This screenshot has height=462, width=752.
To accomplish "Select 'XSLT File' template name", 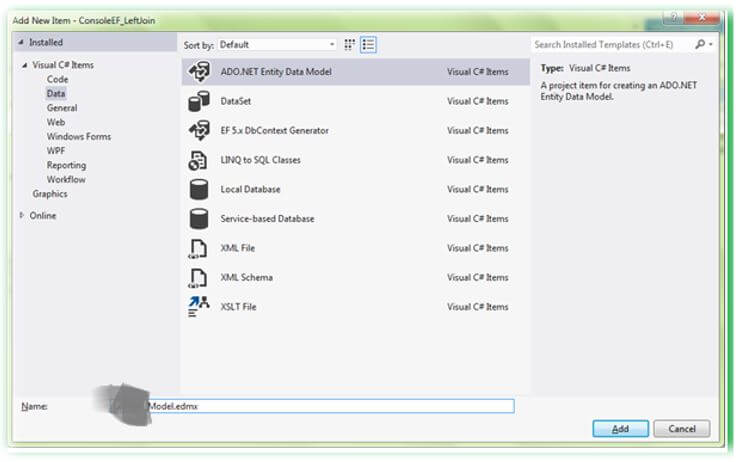I will coord(238,307).
